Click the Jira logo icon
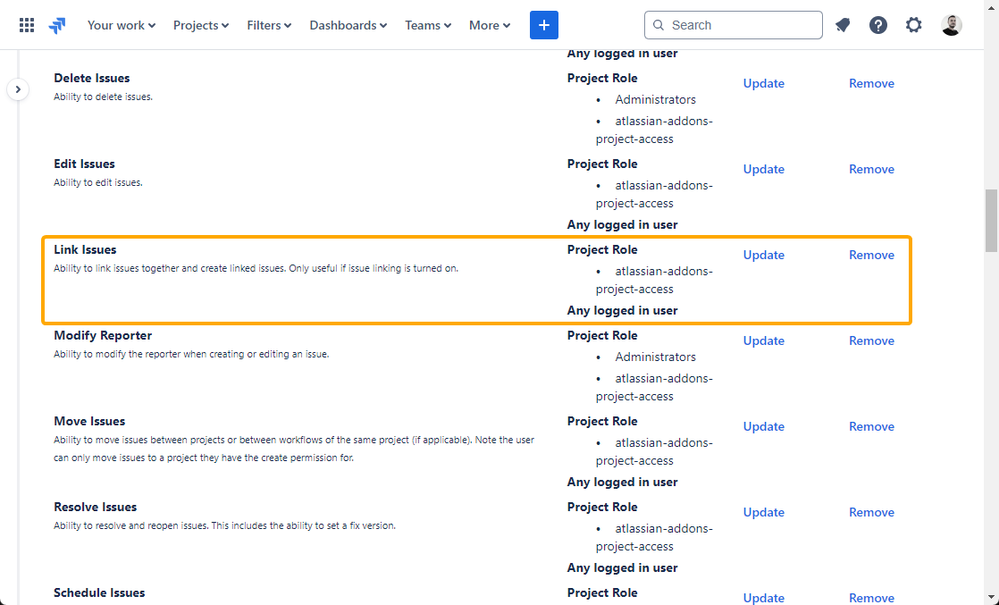The image size is (999, 605). point(57,25)
